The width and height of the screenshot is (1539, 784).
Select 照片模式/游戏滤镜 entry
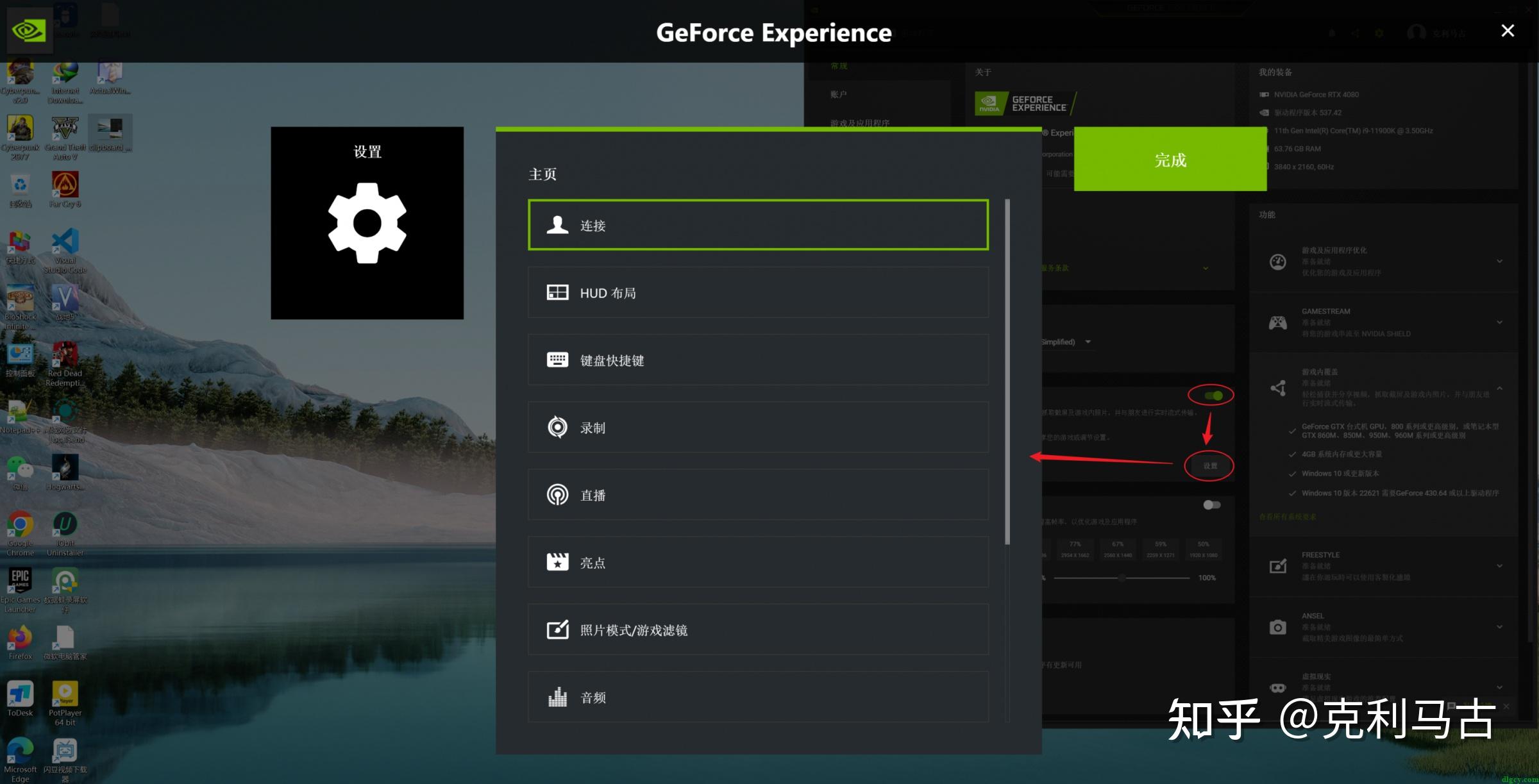coord(758,630)
